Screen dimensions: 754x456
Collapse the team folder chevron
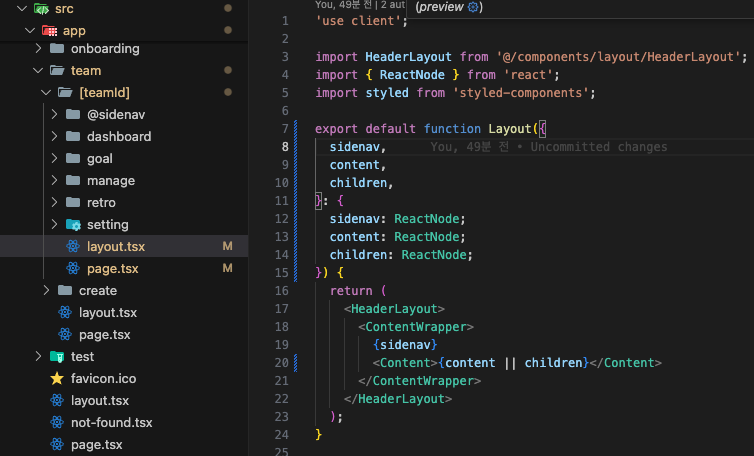coord(38,70)
